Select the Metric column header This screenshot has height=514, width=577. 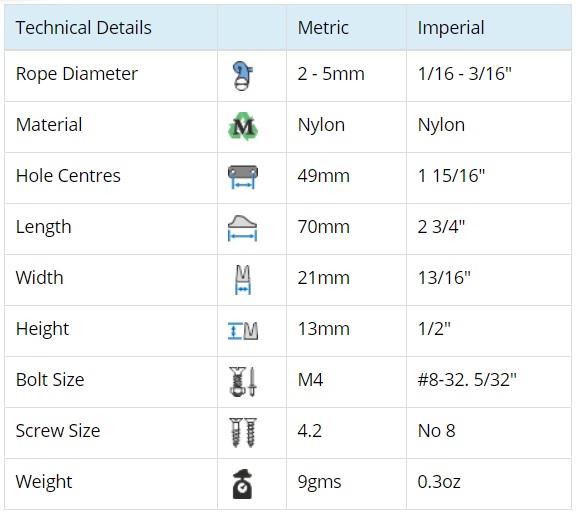click(323, 28)
